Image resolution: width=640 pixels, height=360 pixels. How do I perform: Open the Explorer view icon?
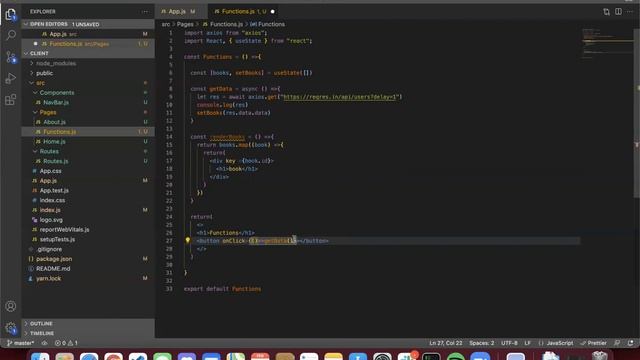point(11,14)
